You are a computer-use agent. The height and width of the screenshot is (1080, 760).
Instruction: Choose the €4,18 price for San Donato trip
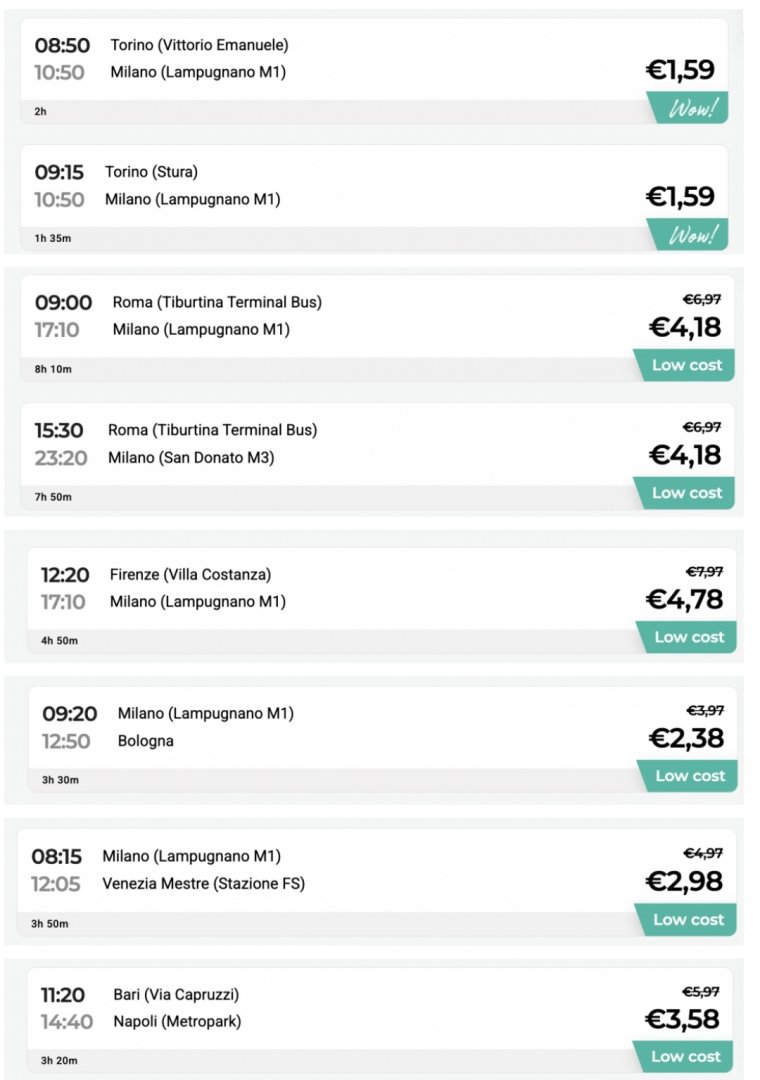point(685,455)
